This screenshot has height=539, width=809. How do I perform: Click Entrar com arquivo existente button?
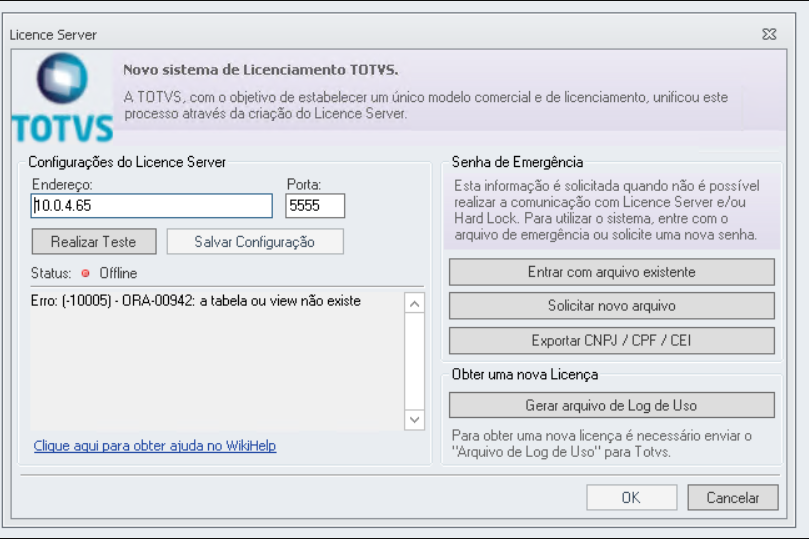[x=611, y=272]
